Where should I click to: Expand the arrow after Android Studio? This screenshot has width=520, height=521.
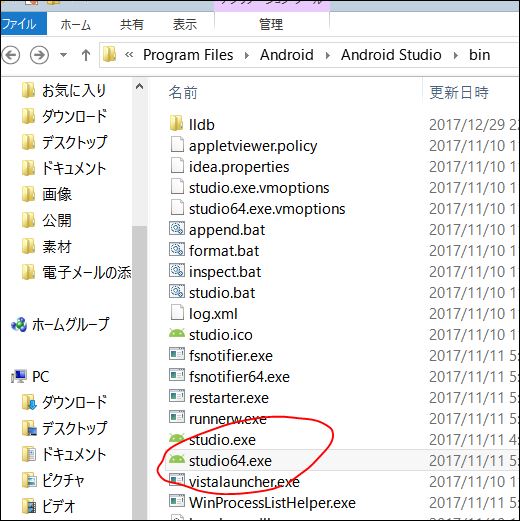(456, 55)
